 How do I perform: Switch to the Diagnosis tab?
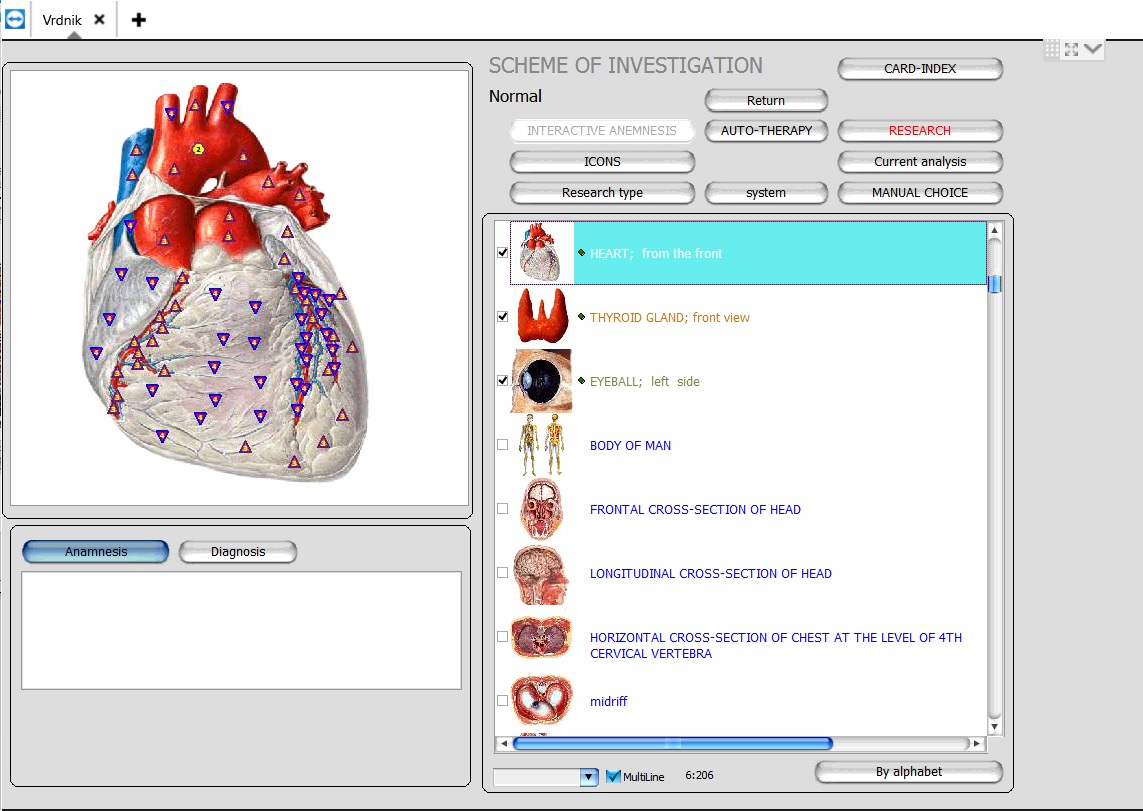[x=238, y=552]
